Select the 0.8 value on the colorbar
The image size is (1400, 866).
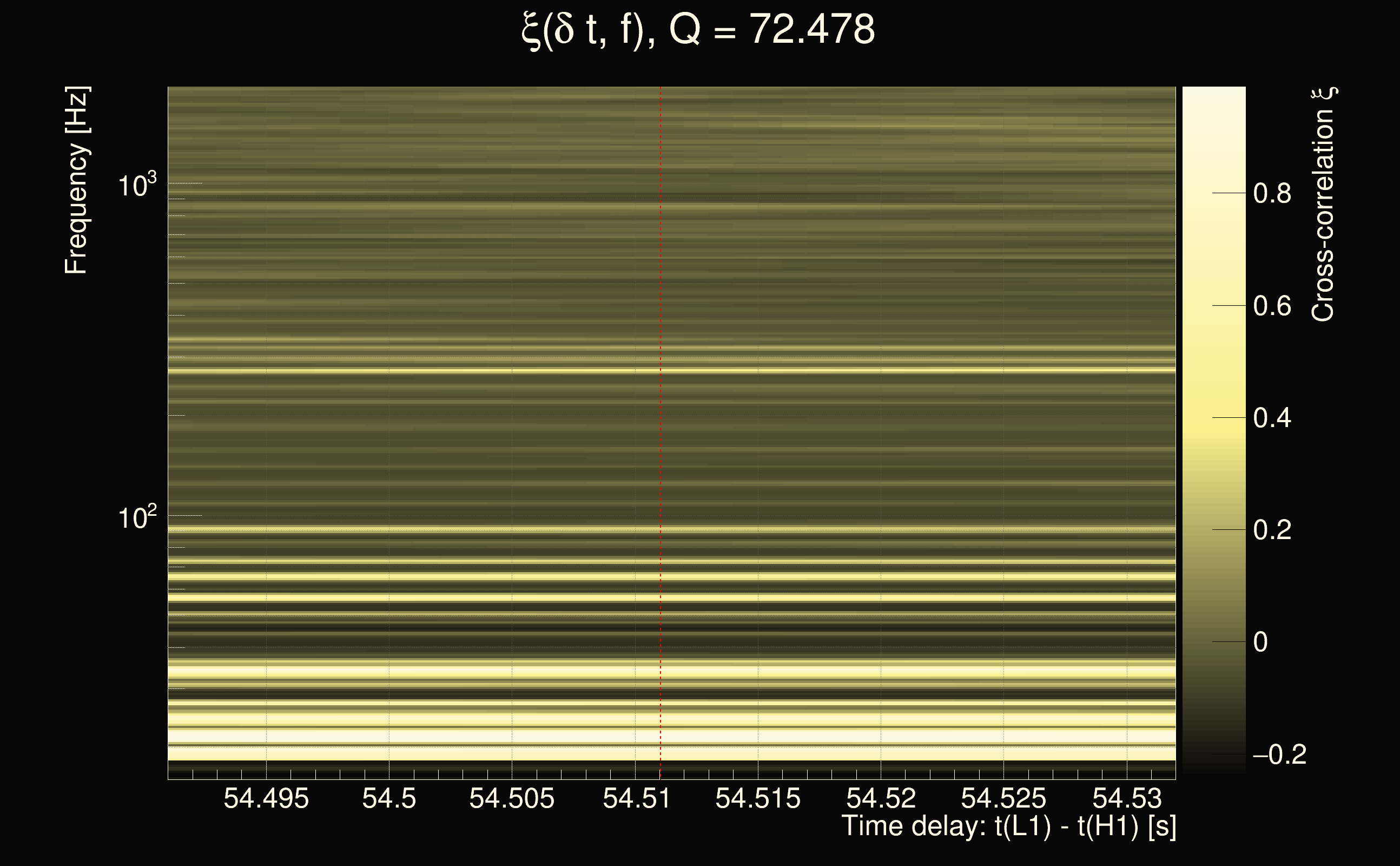(1272, 194)
